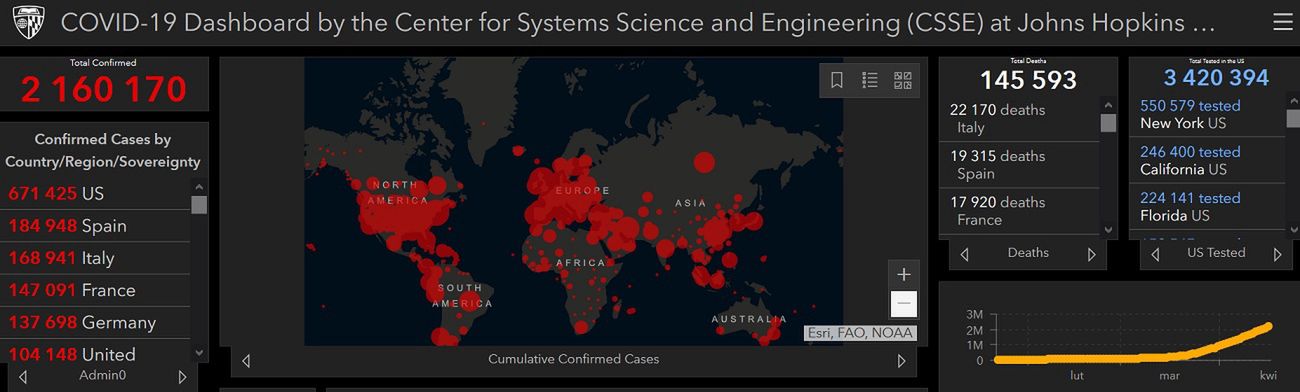
Task: Click the confirmed cases list scrollbar thumb
Action: pyautogui.click(x=199, y=205)
